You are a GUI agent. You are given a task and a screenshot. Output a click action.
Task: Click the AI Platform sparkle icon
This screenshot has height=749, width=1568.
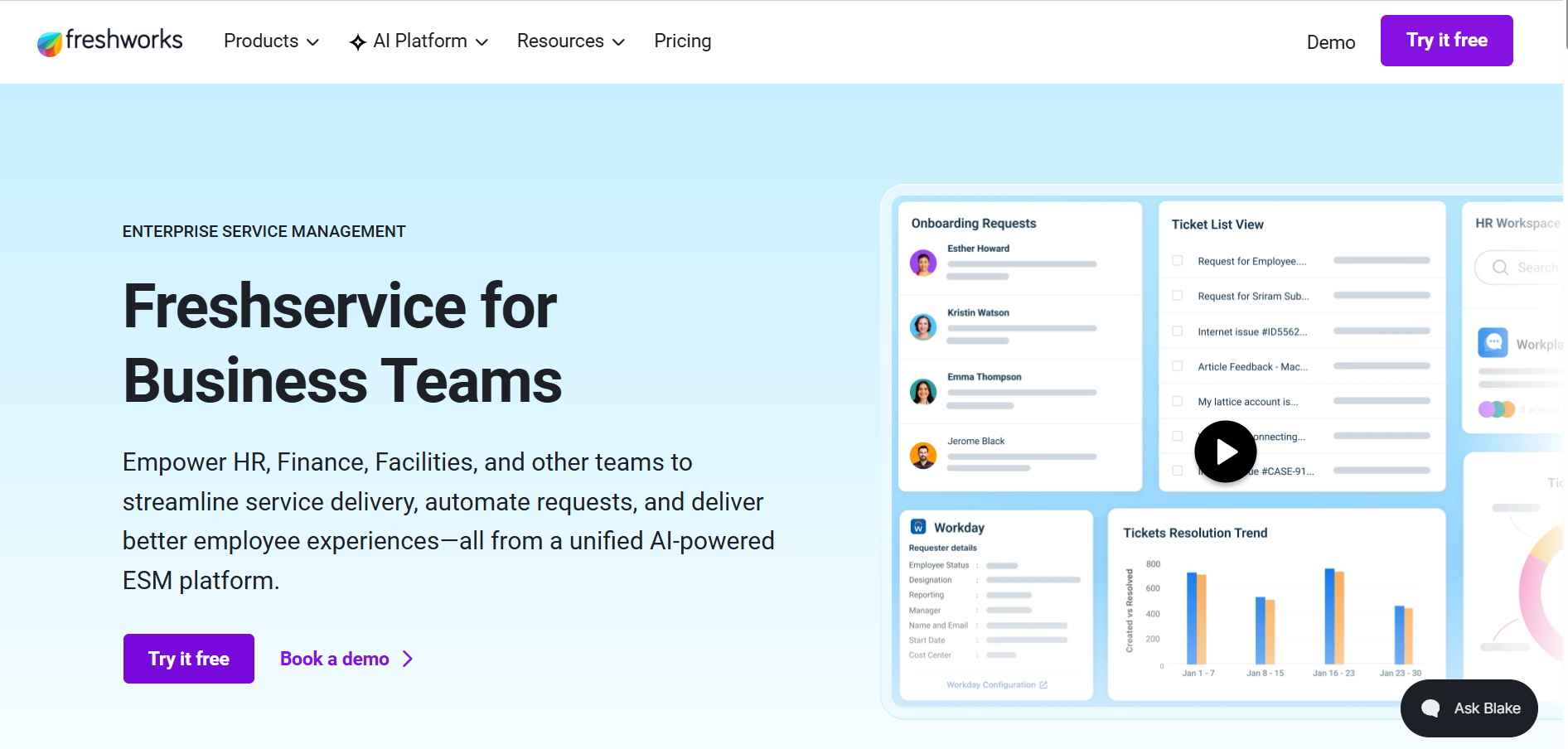coord(358,42)
